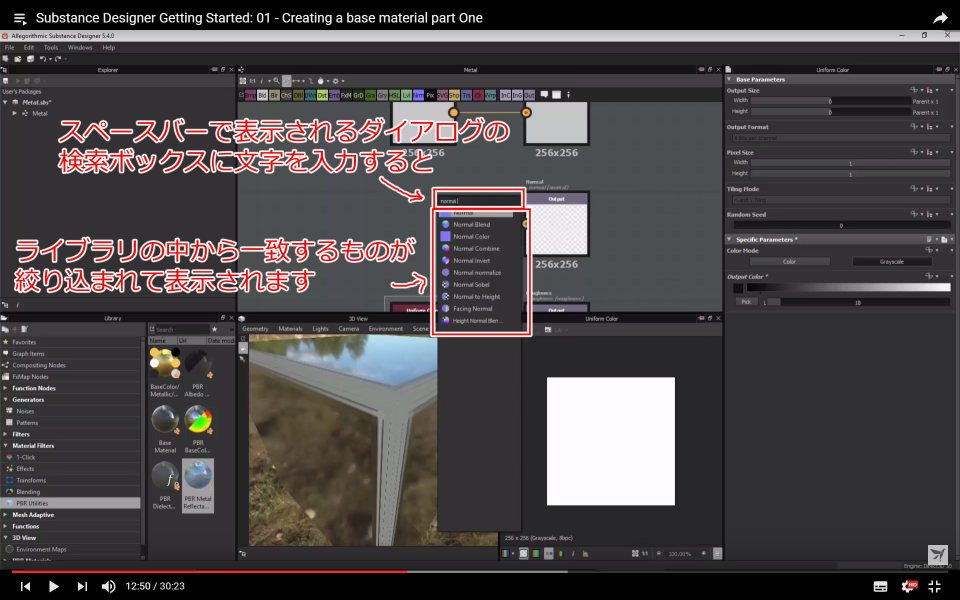The height and width of the screenshot is (600, 960).
Task: Open the Tools menu
Action: coord(51,47)
